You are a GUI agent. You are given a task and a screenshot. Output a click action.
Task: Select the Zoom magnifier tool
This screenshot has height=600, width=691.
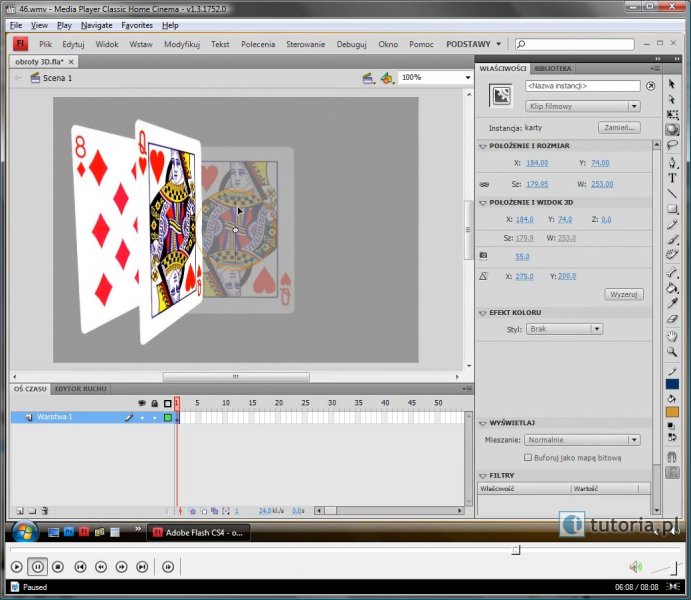672,352
